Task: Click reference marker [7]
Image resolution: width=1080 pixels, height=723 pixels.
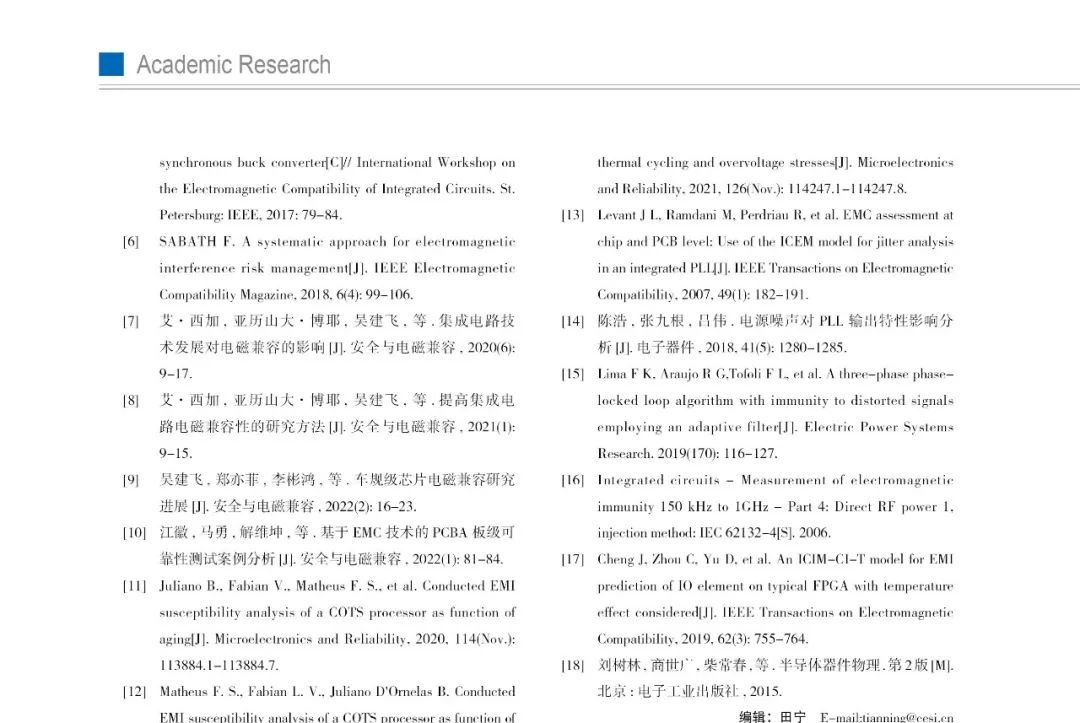Action: click(x=131, y=321)
